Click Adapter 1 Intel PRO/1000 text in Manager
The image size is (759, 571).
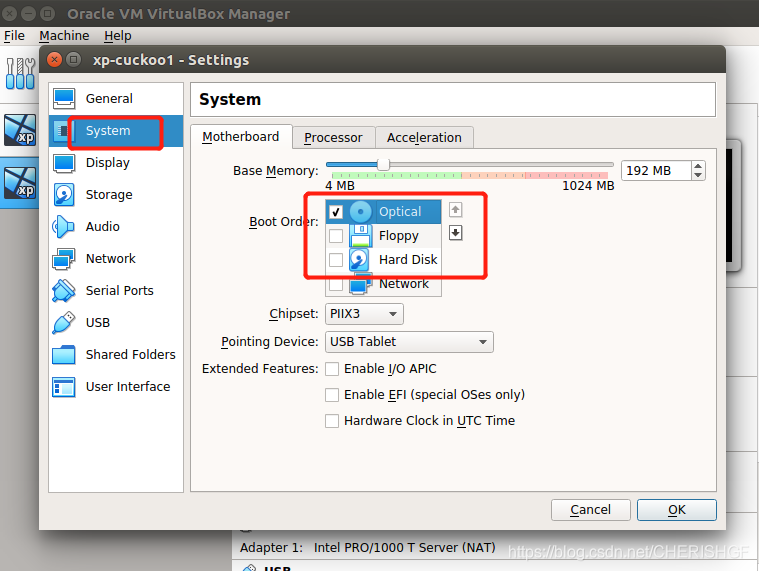(x=368, y=548)
